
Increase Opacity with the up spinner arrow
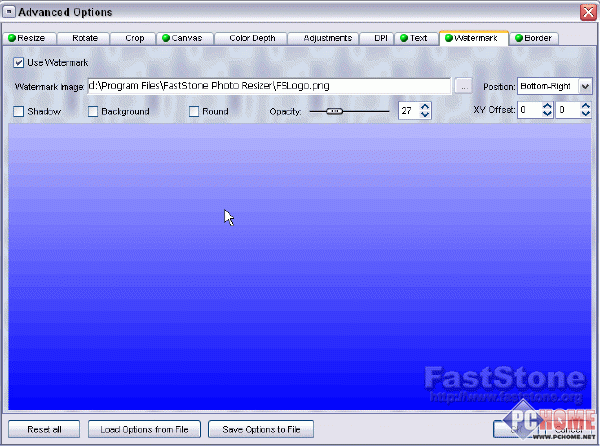click(425, 107)
